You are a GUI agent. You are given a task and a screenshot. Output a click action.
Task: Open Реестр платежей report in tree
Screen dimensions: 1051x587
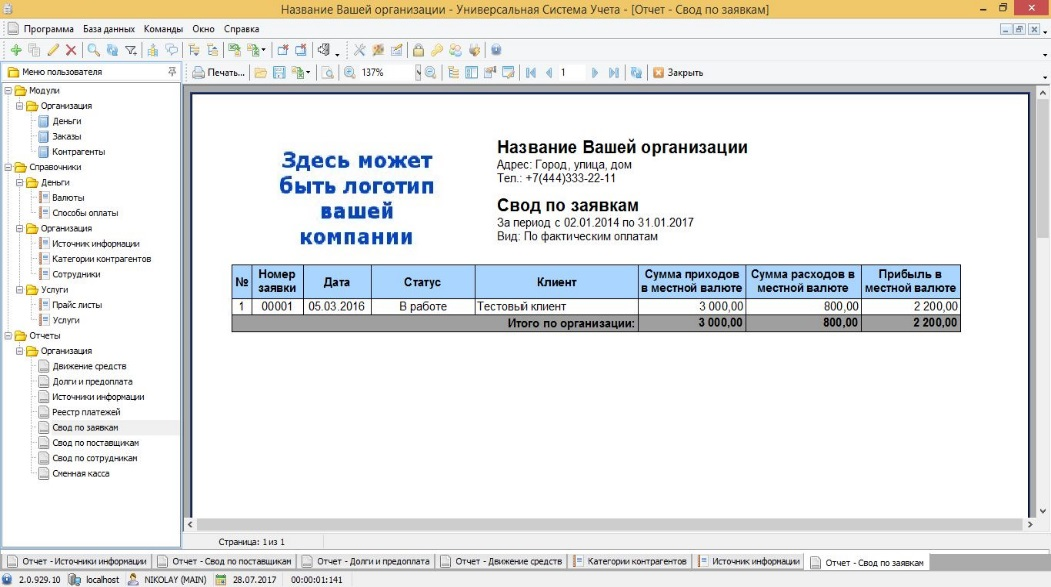[86, 412]
